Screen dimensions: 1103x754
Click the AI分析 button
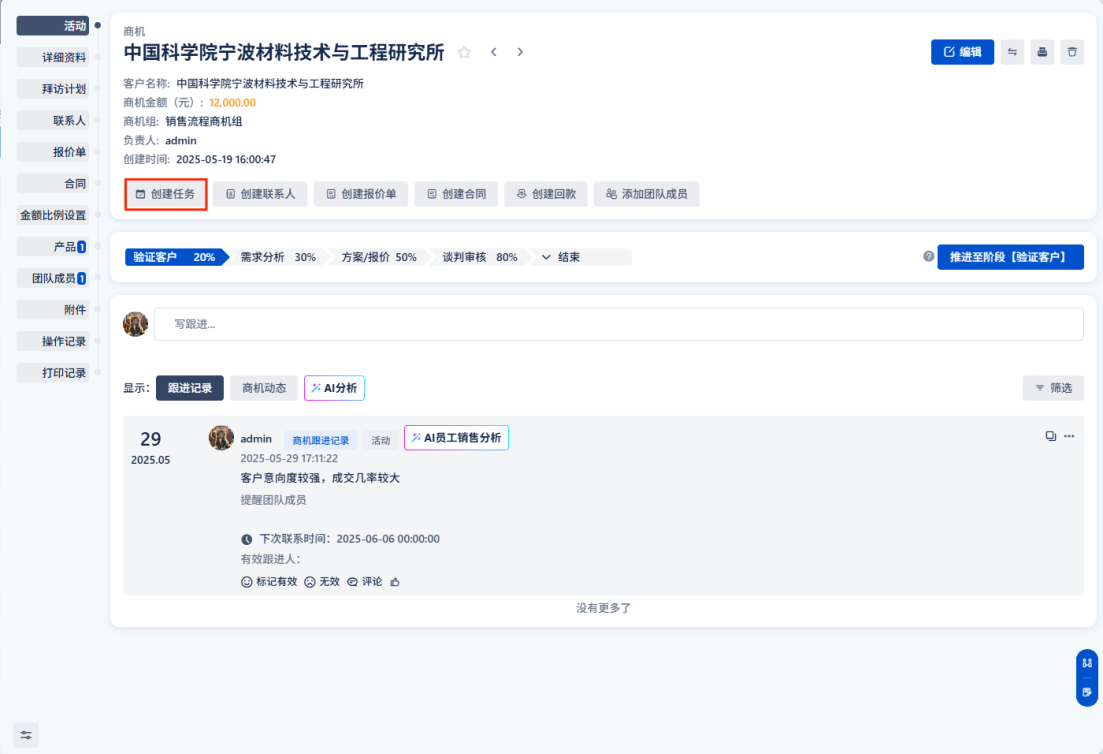pos(334,388)
